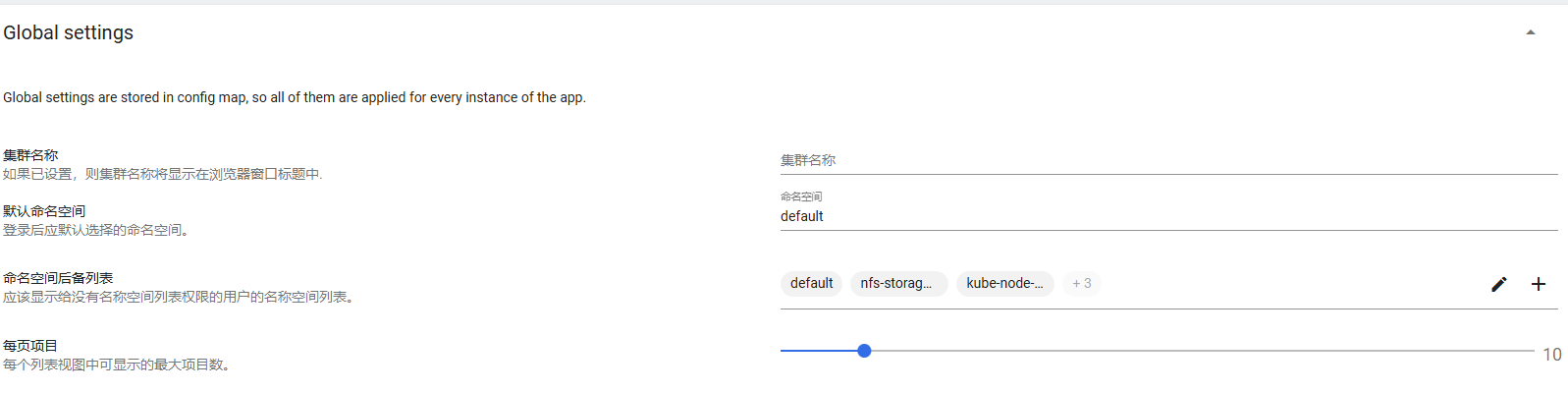Image resolution: width=1568 pixels, height=393 pixels.
Task: Collapse the Global settings panel arrow
Action: [1530, 32]
